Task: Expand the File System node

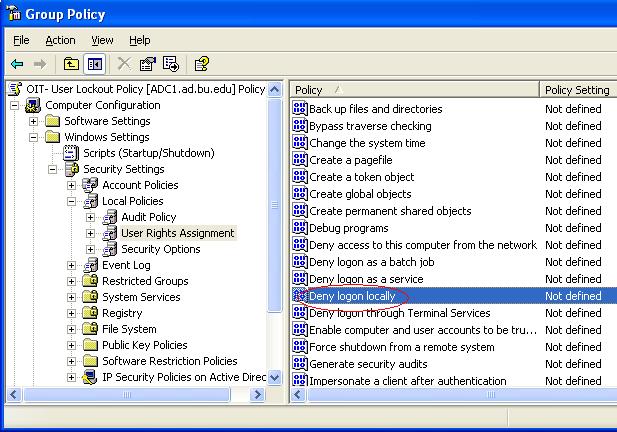Action: [x=71, y=329]
